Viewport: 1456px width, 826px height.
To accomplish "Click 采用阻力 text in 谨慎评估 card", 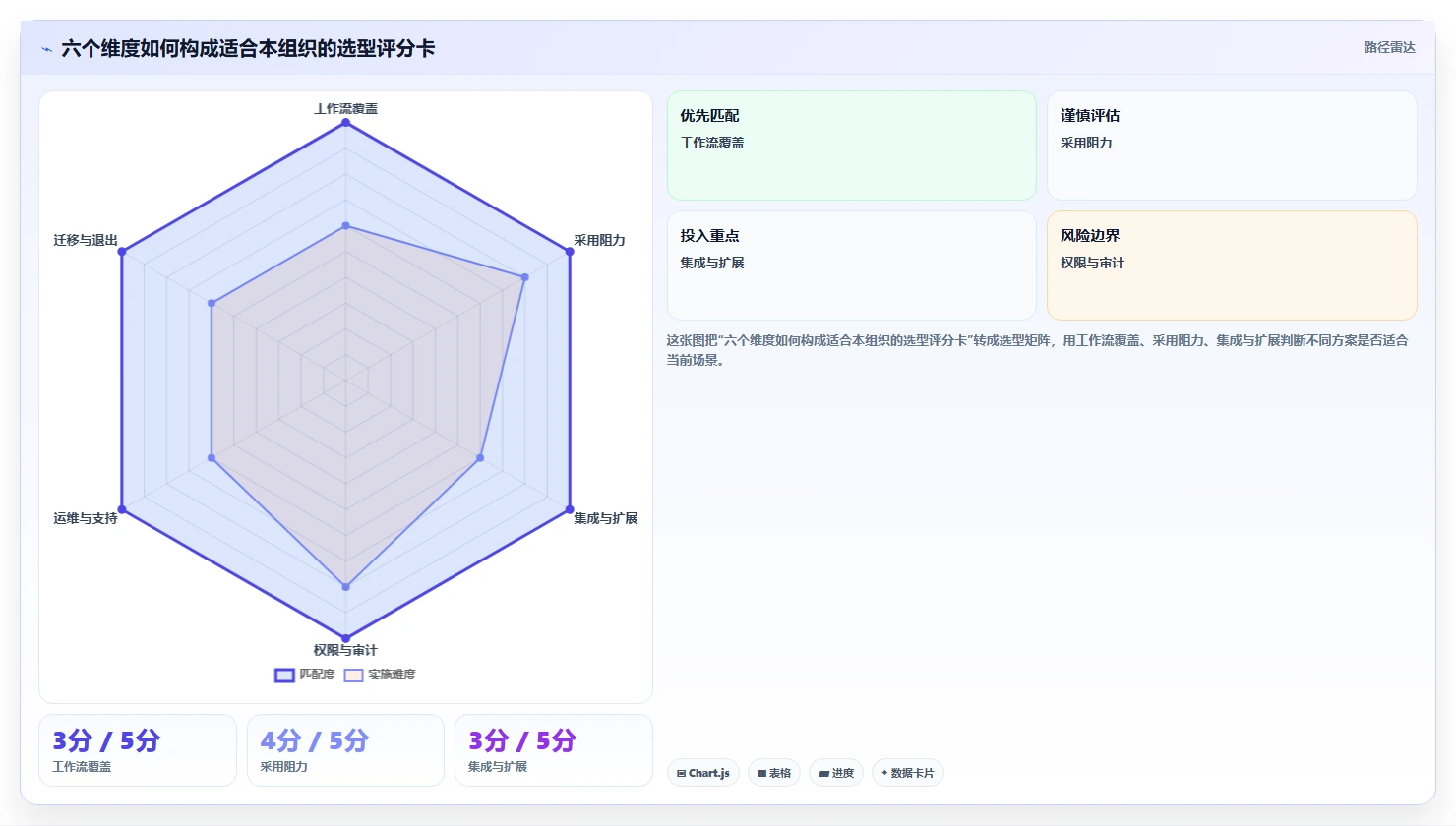I will (x=1086, y=143).
